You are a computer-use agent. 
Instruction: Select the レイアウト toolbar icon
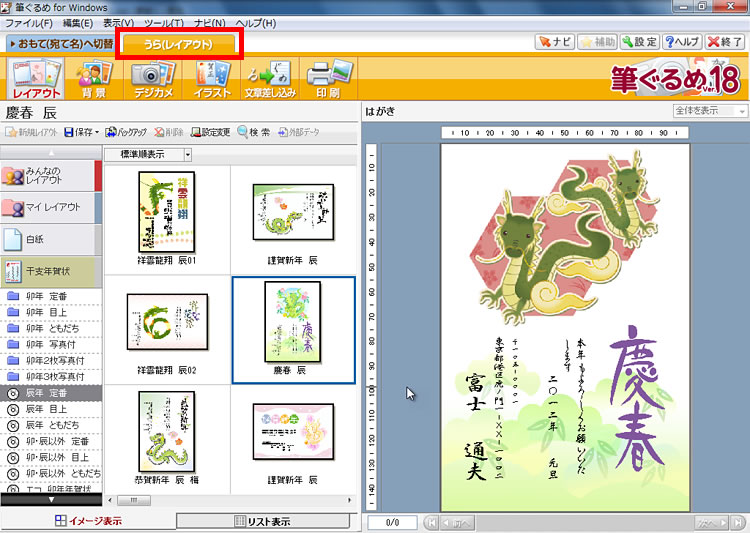coord(35,78)
